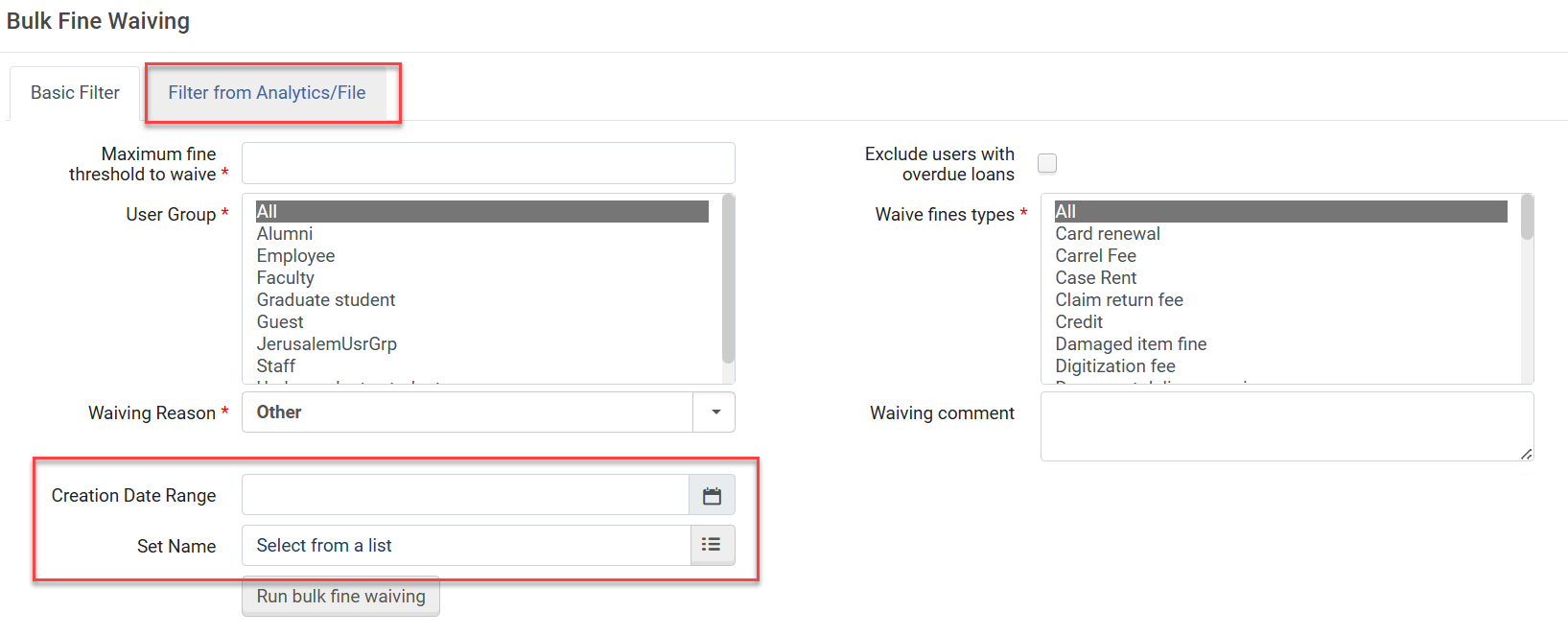This screenshot has width=1568, height=636.
Task: Select Alumni in the User Group list
Action: coord(482,233)
